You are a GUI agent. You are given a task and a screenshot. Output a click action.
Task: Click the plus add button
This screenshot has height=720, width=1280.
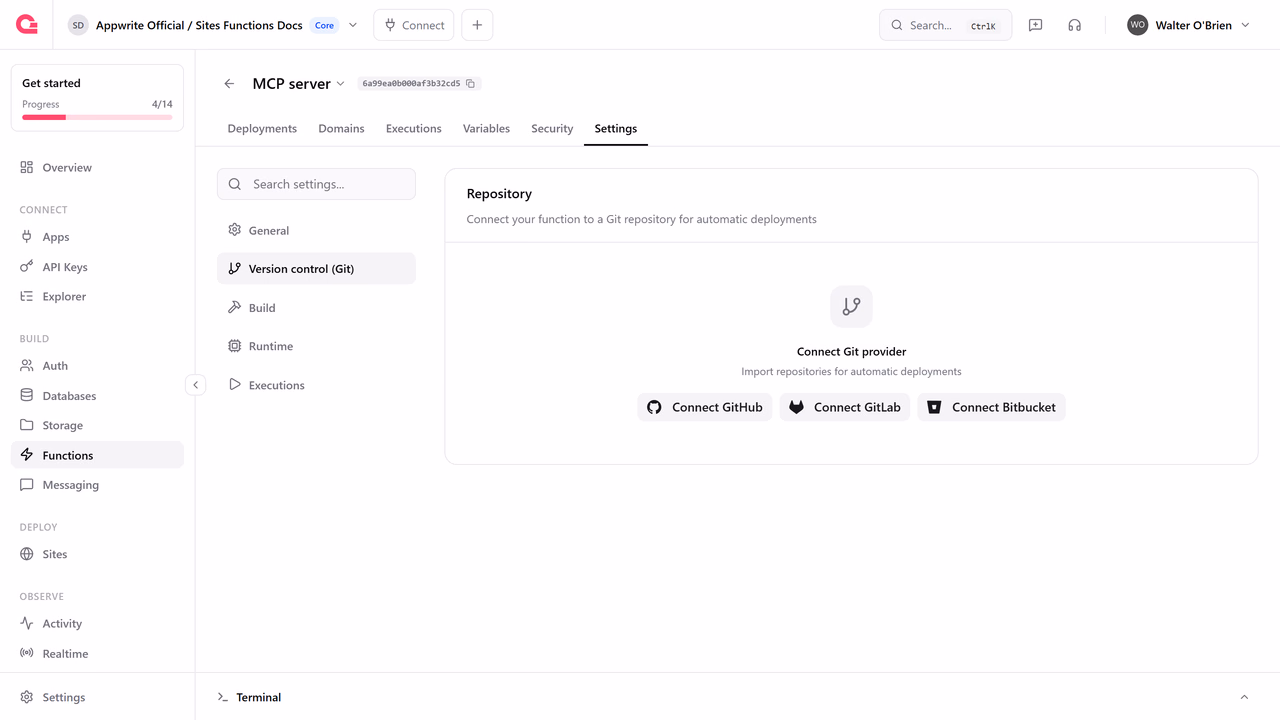pyautogui.click(x=477, y=25)
